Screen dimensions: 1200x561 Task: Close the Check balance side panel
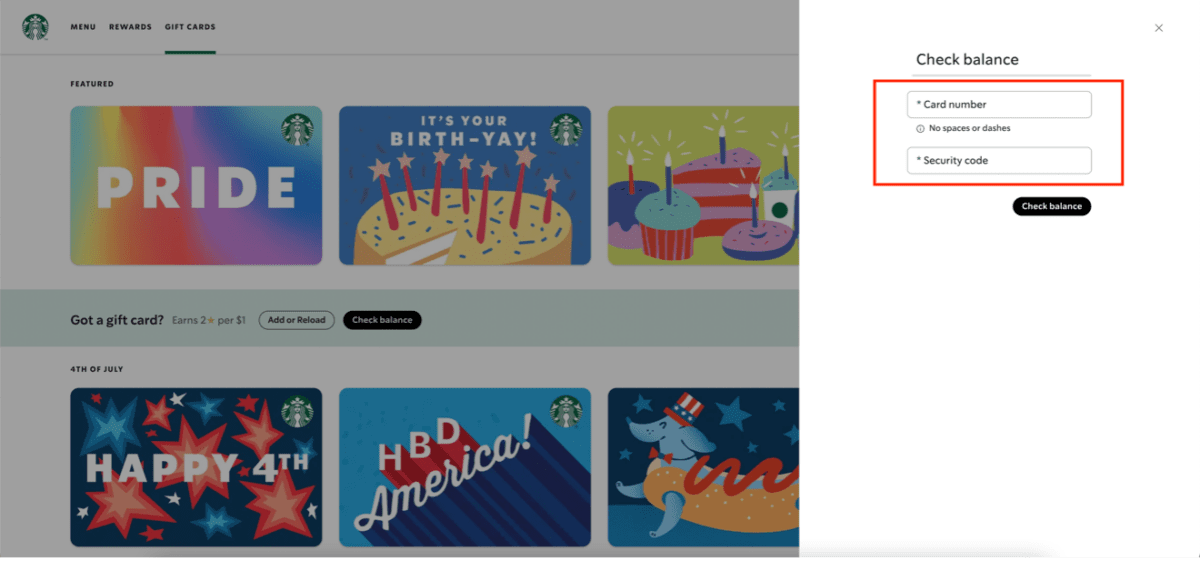tap(1159, 28)
